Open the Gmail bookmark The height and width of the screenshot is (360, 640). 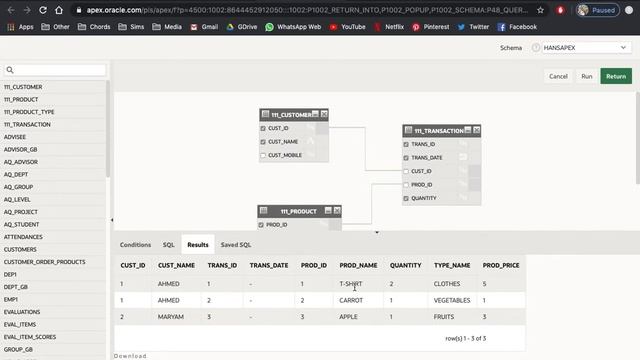click(x=204, y=27)
